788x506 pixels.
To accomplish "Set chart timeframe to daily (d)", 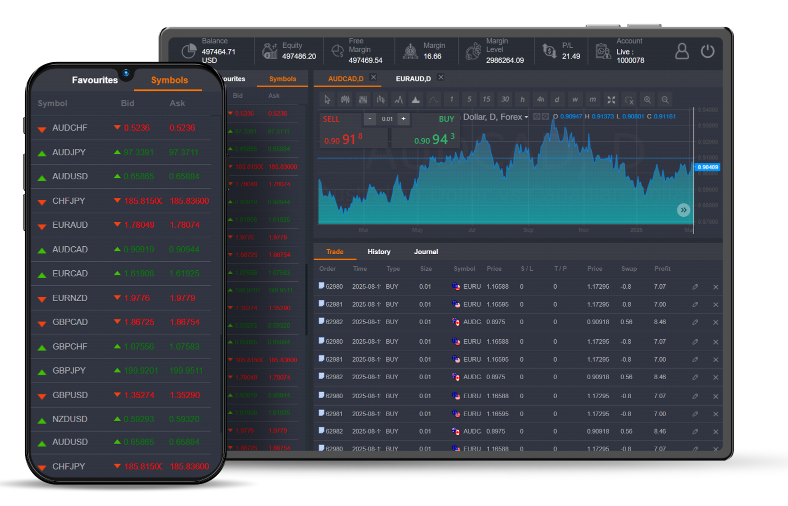I will click(x=557, y=99).
